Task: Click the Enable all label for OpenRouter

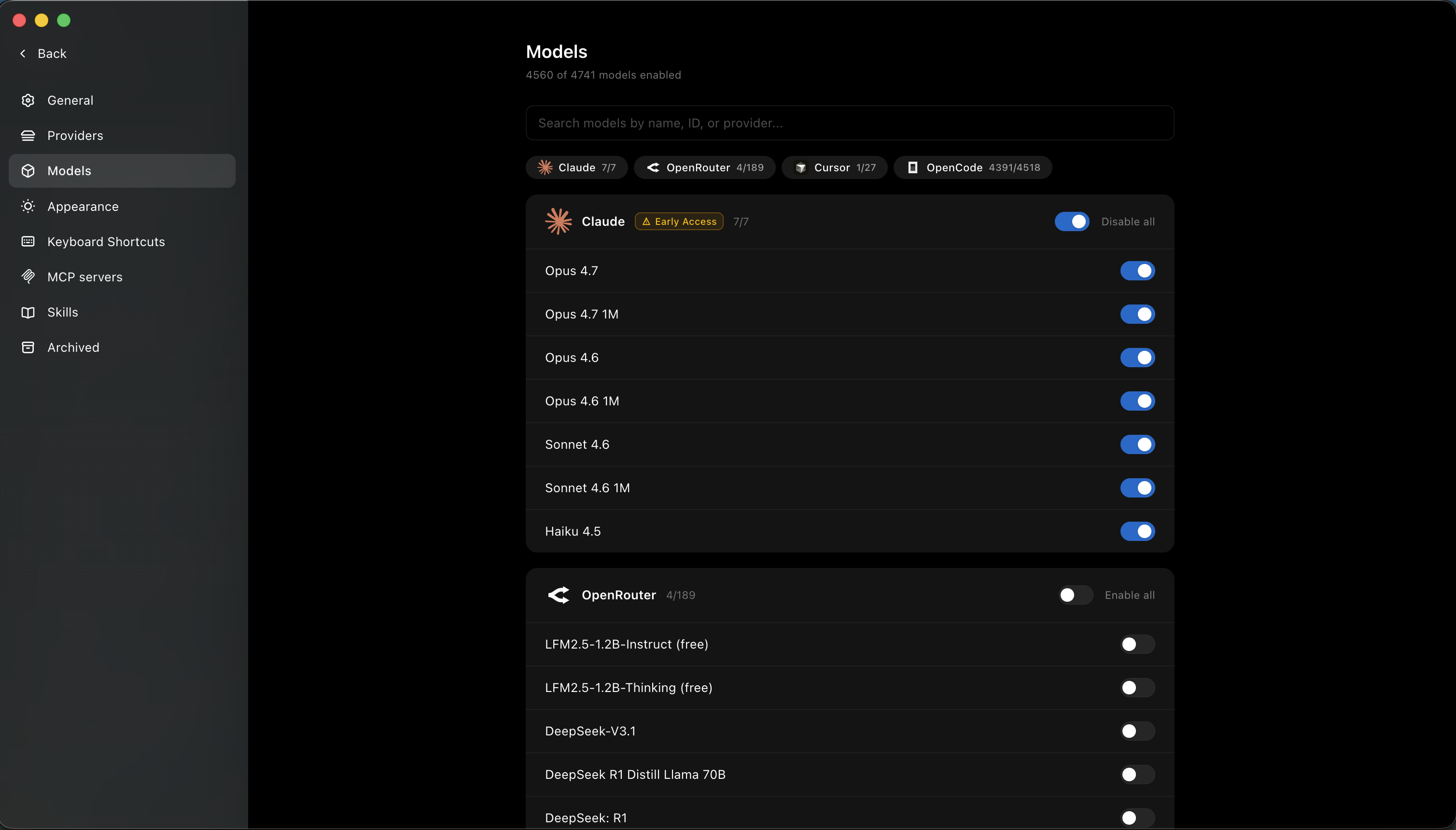Action: 1129,595
